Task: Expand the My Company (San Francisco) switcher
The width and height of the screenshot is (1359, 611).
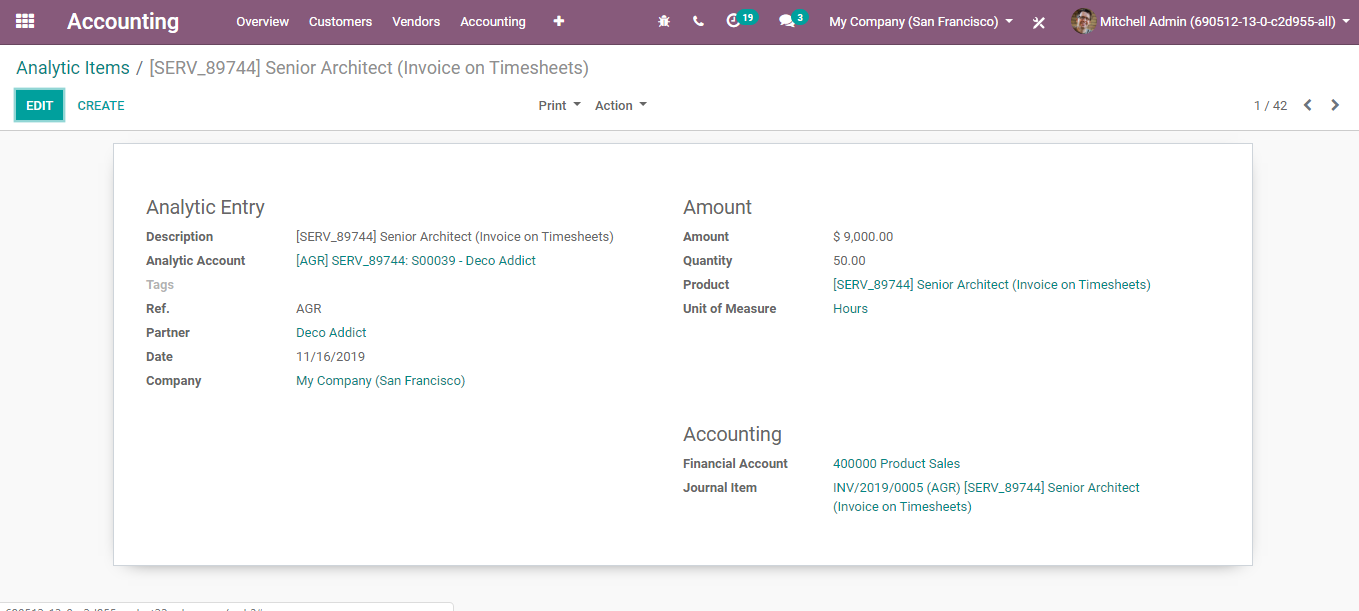Action: [x=921, y=21]
